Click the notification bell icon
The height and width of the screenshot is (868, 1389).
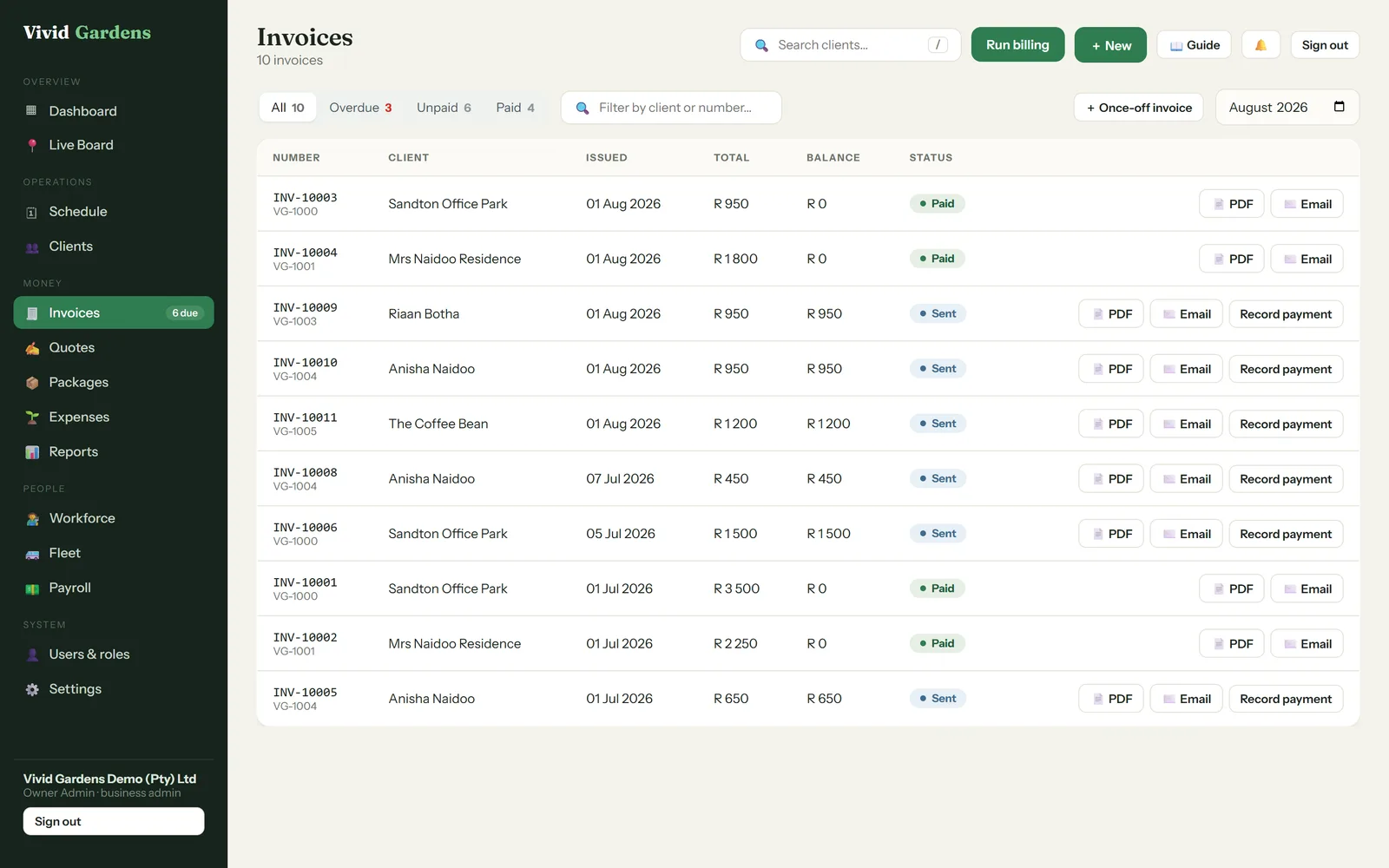[x=1261, y=45]
